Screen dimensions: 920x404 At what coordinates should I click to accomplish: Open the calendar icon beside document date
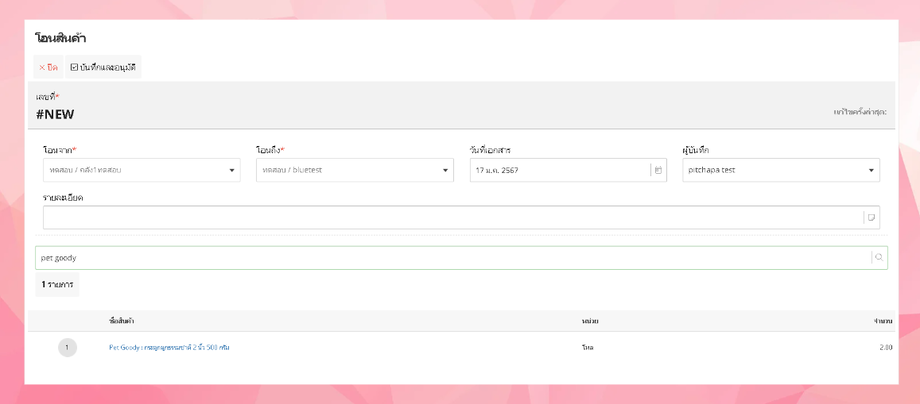tap(658, 170)
